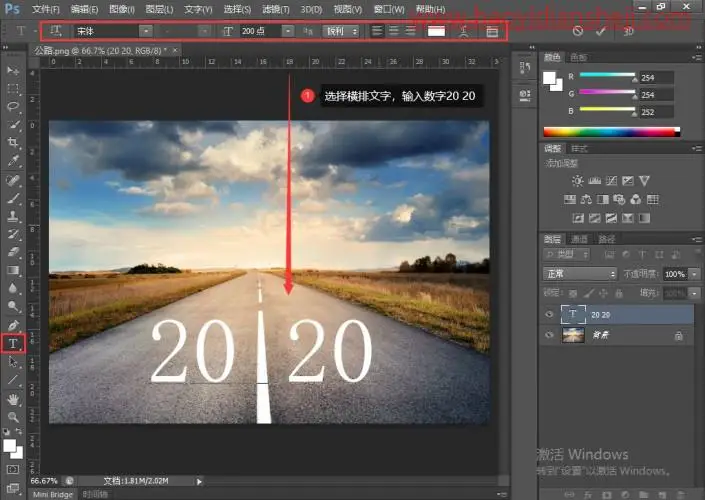Open the layer fill dropdown arrow
Image resolution: width=705 pixels, height=500 pixels.
tap(695, 294)
